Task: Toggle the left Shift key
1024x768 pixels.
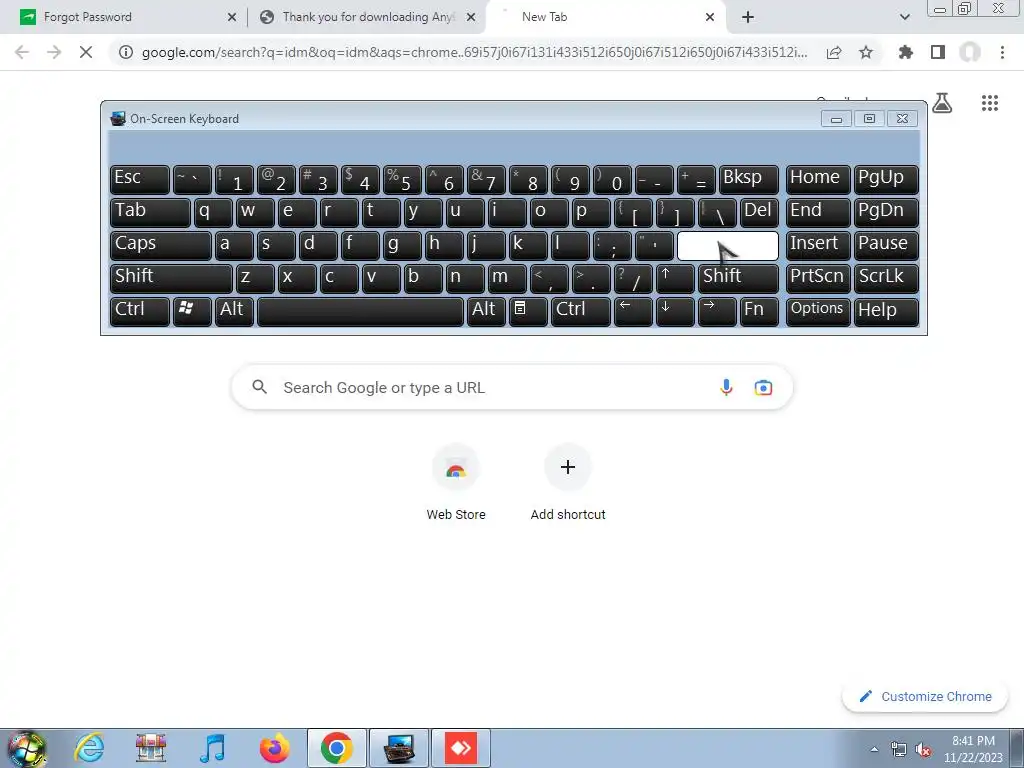Action: (x=171, y=278)
